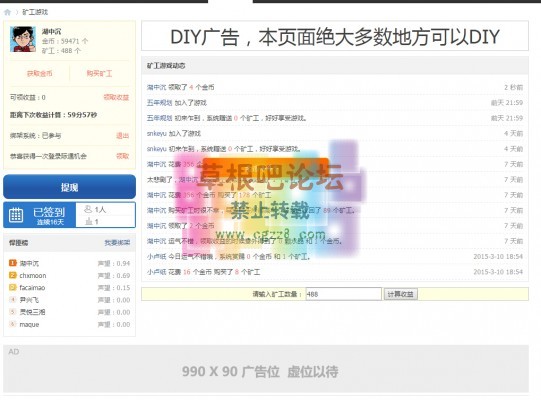Viewport: 541px width, 400px height.
Task: Focus the miner count input showing 488
Action: tap(344, 294)
